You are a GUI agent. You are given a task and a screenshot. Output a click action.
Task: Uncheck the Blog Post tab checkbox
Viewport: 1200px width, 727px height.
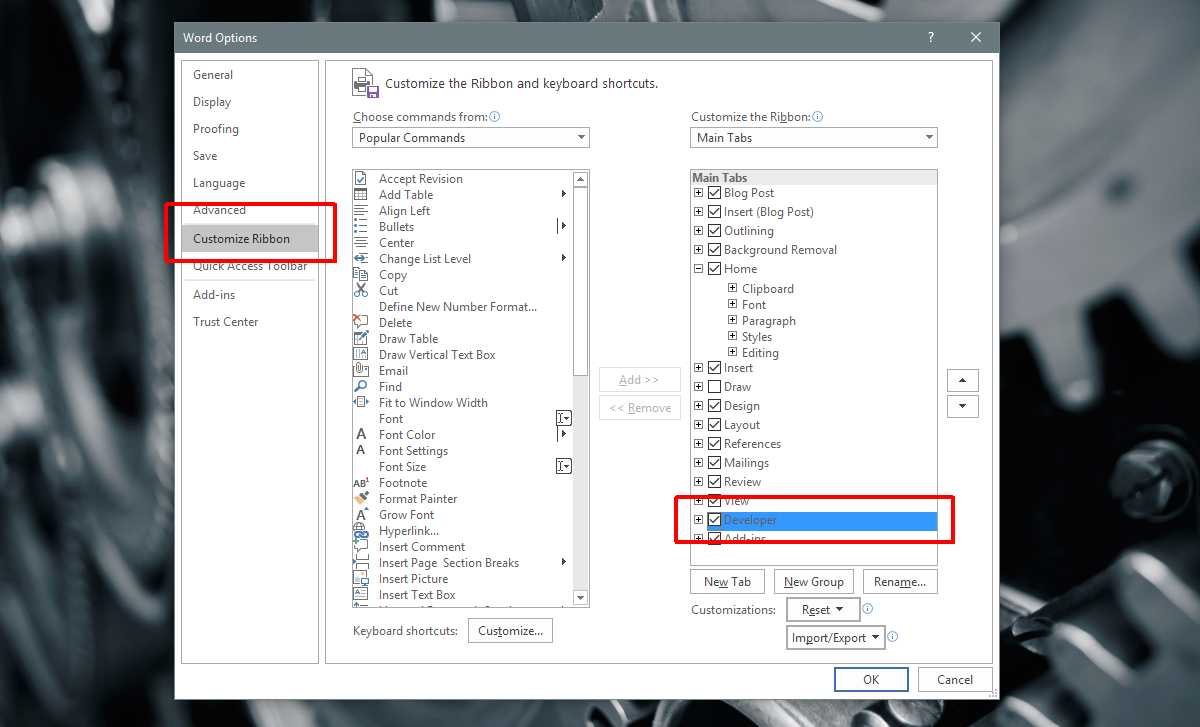714,193
